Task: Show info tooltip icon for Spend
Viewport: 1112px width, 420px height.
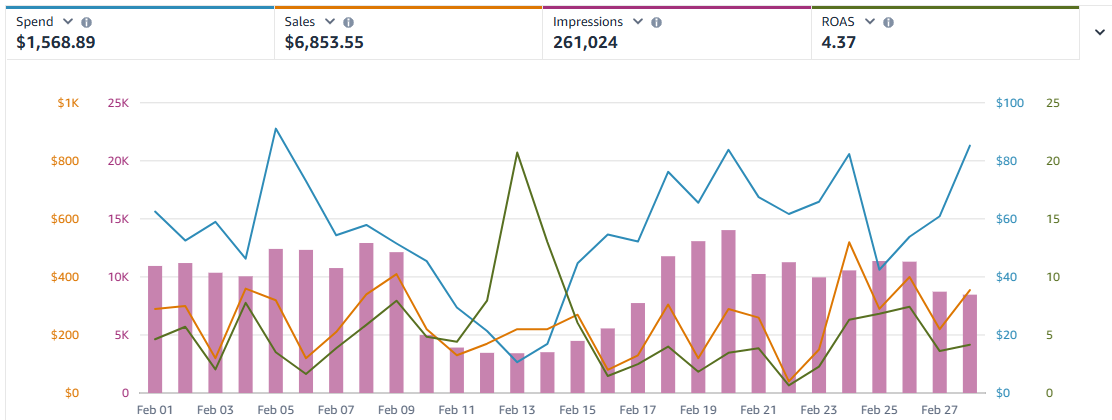Action: point(86,22)
